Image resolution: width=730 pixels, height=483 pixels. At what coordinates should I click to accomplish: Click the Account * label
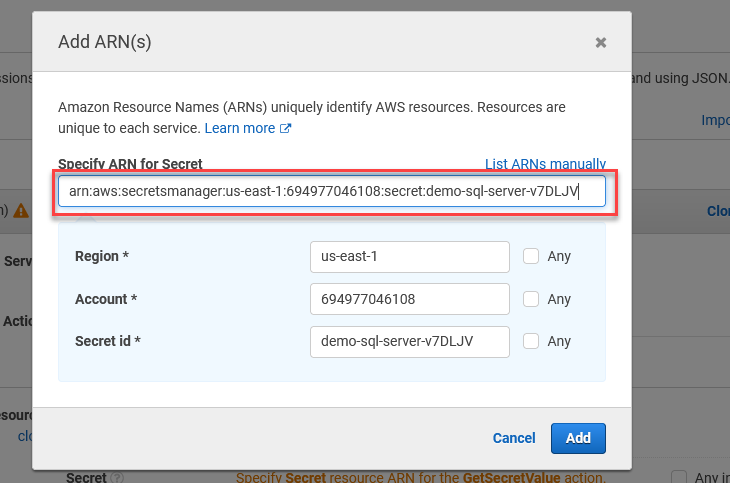click(106, 299)
